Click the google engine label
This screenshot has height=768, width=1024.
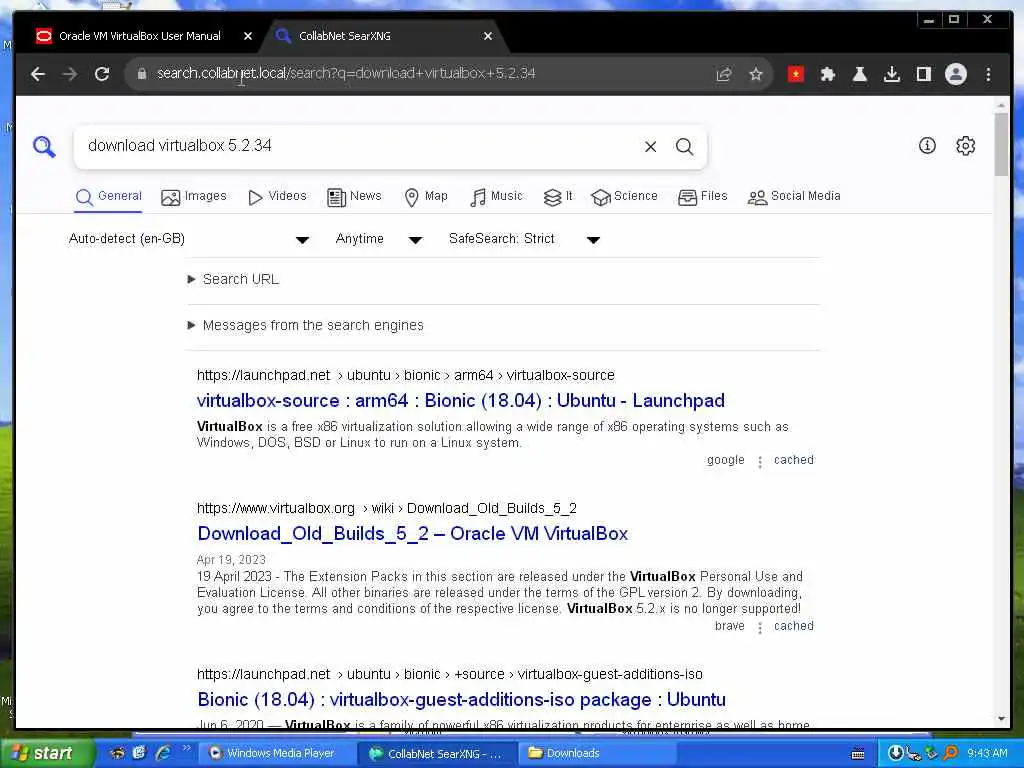pyautogui.click(x=726, y=460)
